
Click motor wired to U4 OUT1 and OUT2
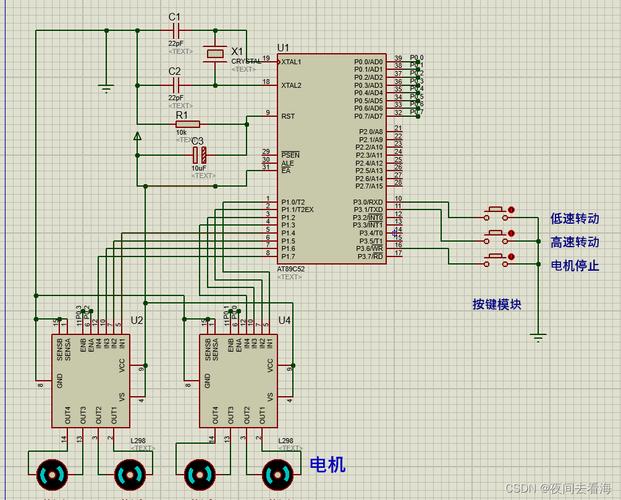(x=278, y=474)
